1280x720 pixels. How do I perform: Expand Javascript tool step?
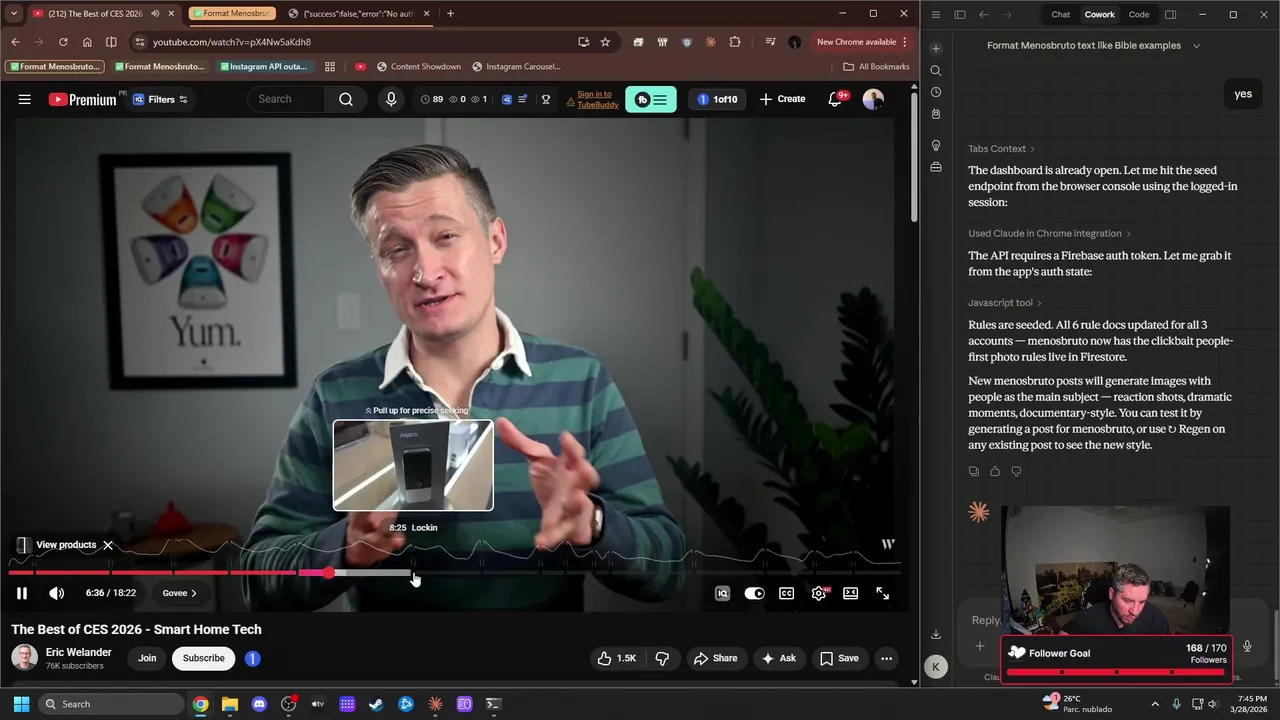(1004, 303)
